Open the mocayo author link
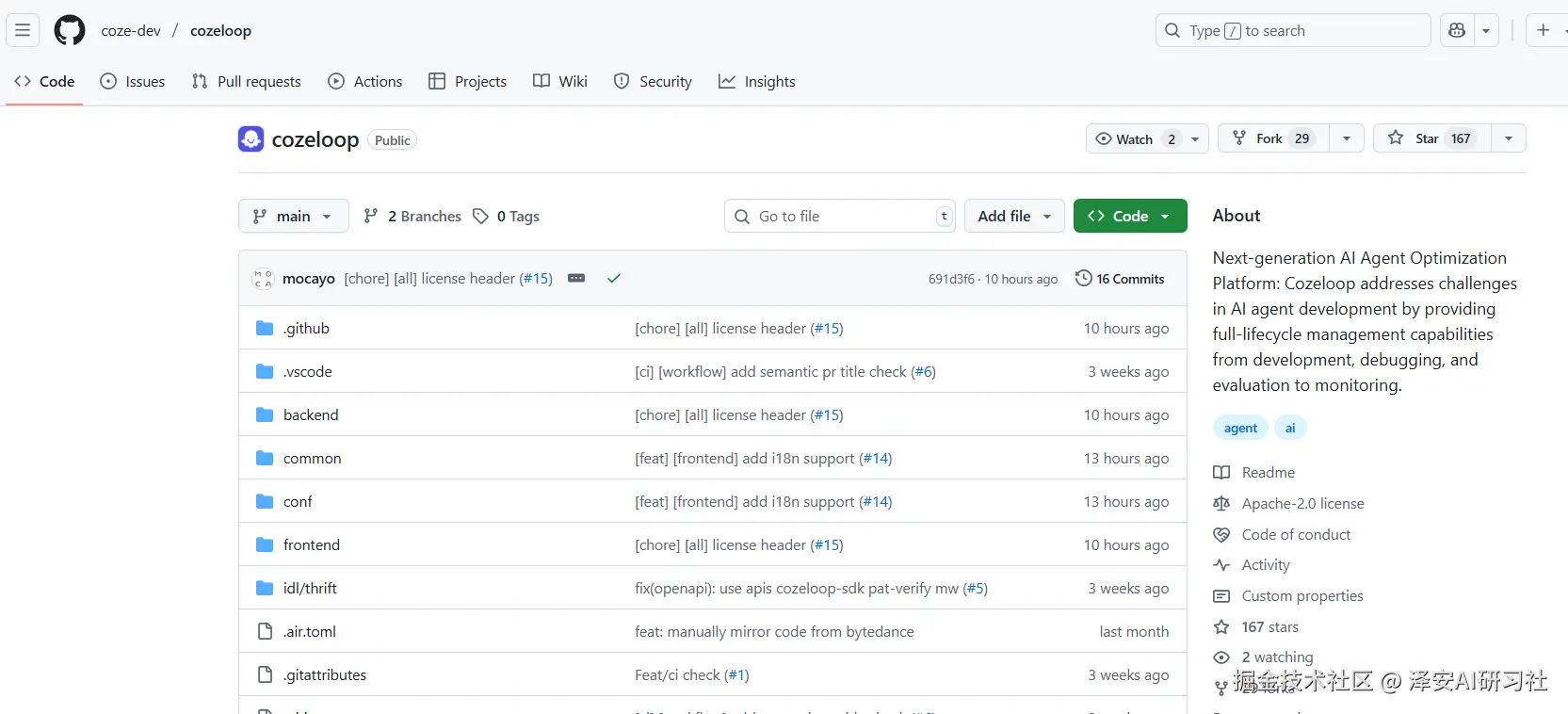This screenshot has height=714, width=1568. [309, 279]
